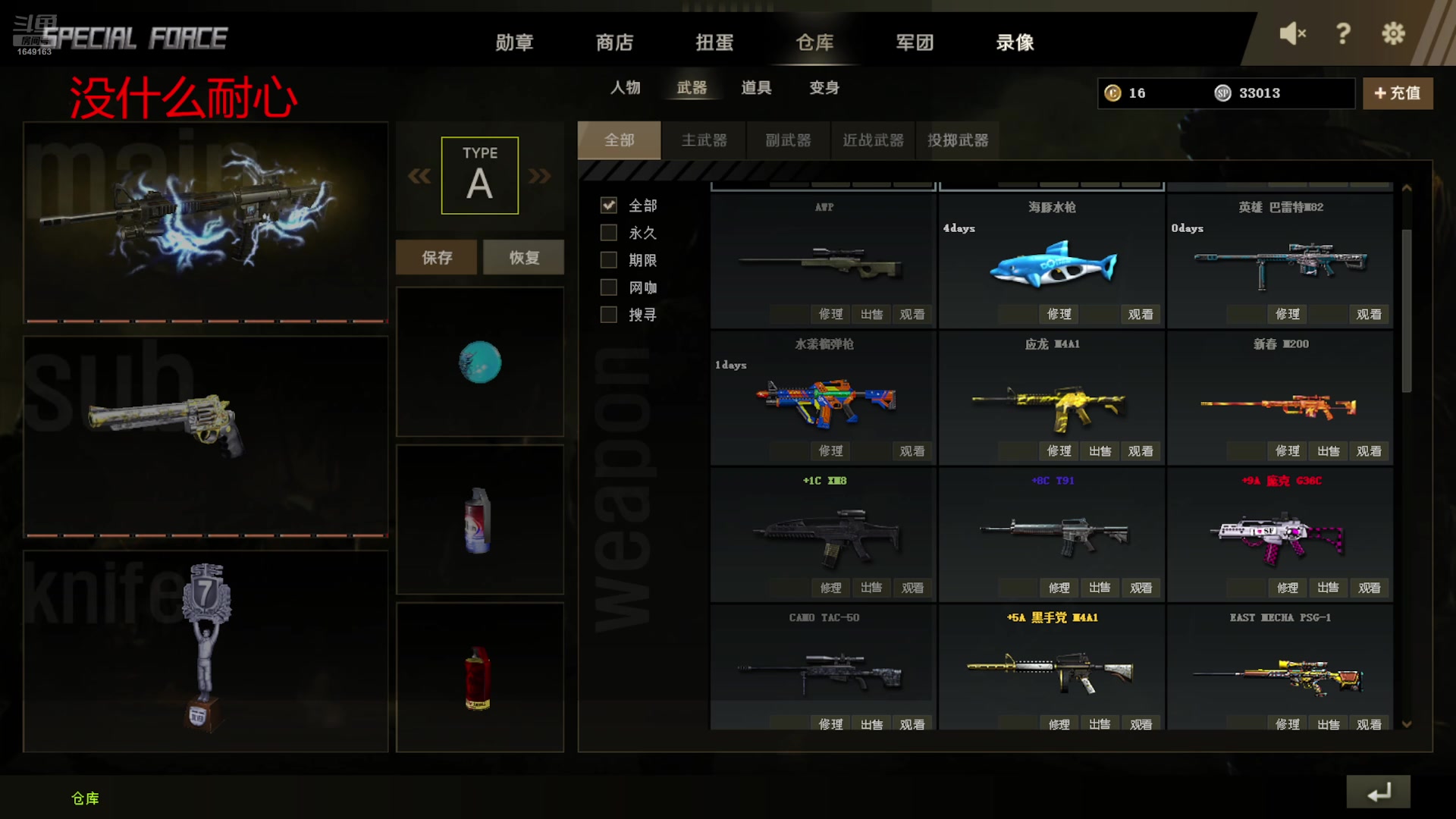The height and width of the screenshot is (819, 1456).
Task: Click the 保存 button
Action: [x=437, y=257]
